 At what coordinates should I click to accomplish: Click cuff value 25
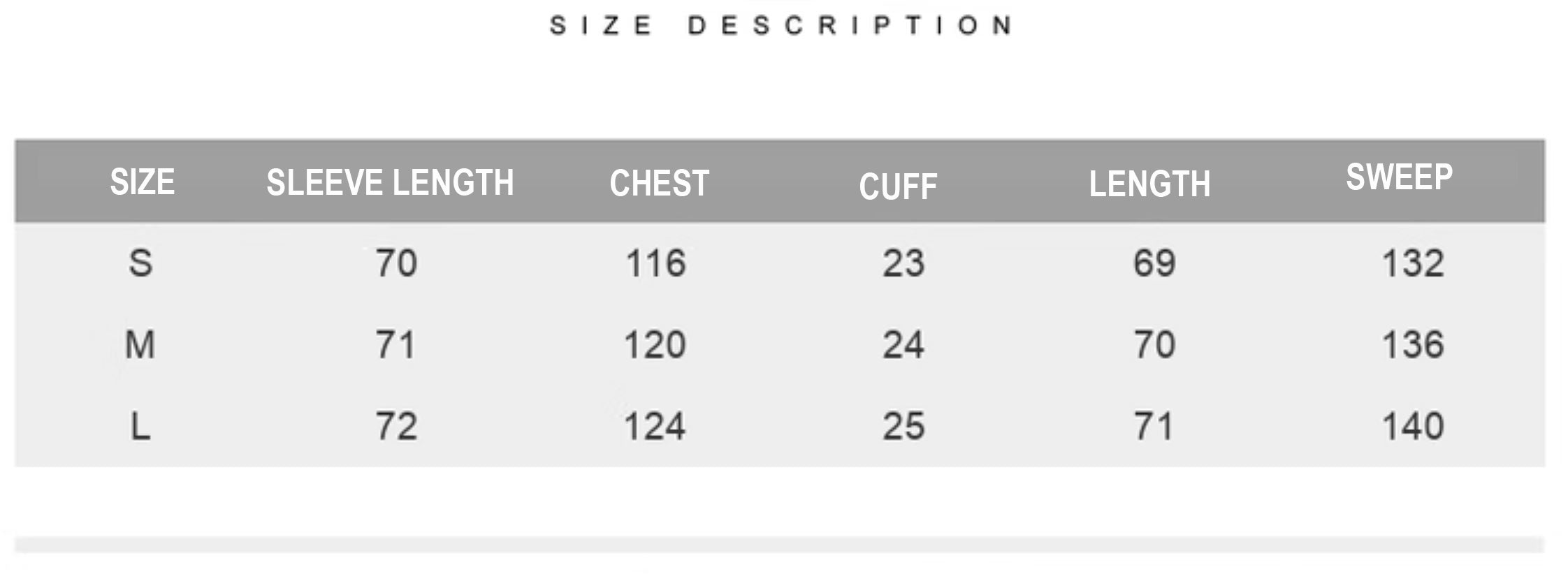pyautogui.click(x=903, y=426)
